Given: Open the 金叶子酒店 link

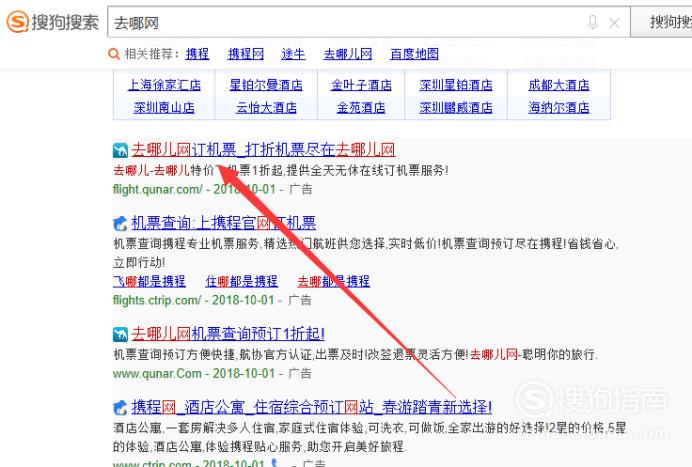Looking at the screenshot, I should tap(361, 85).
